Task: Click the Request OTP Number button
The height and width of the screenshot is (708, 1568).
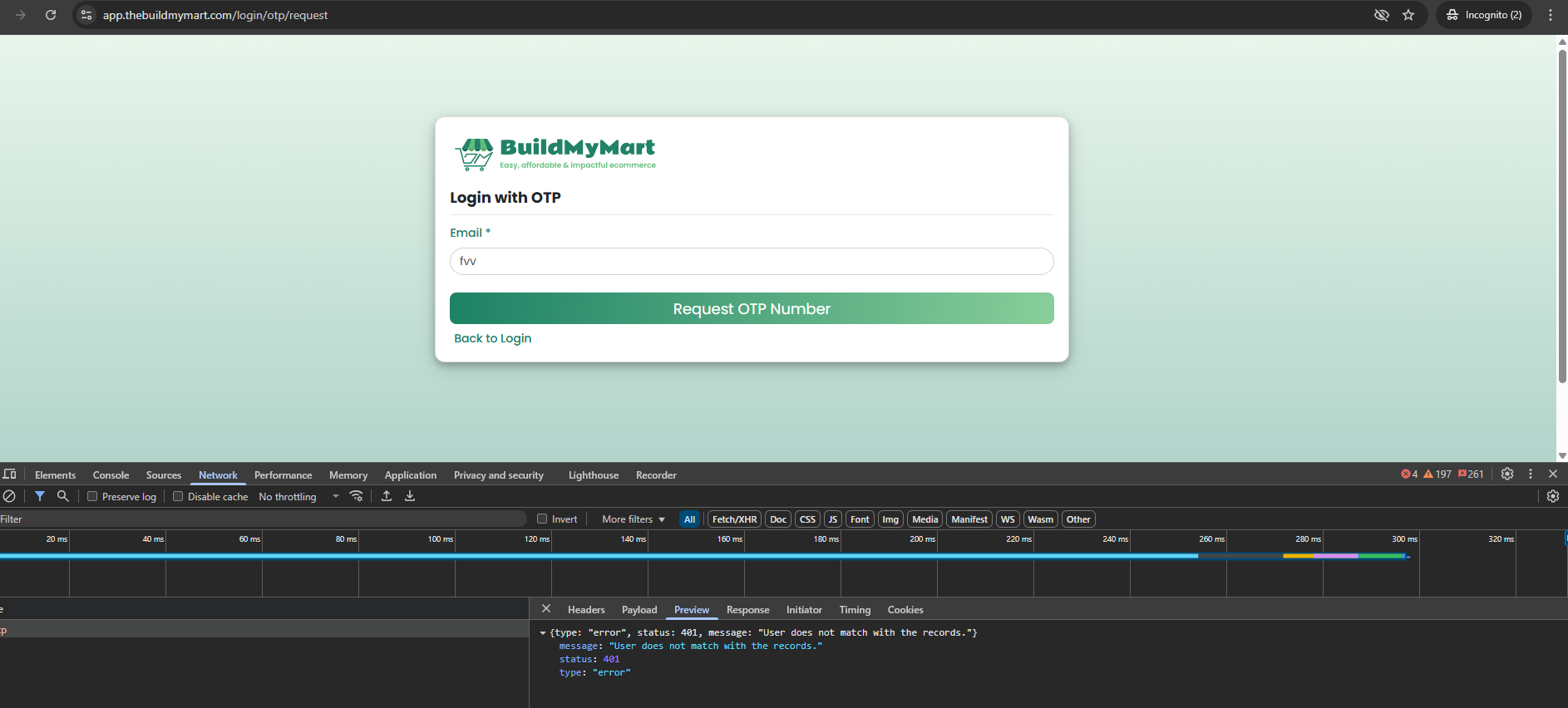Action: 752,308
